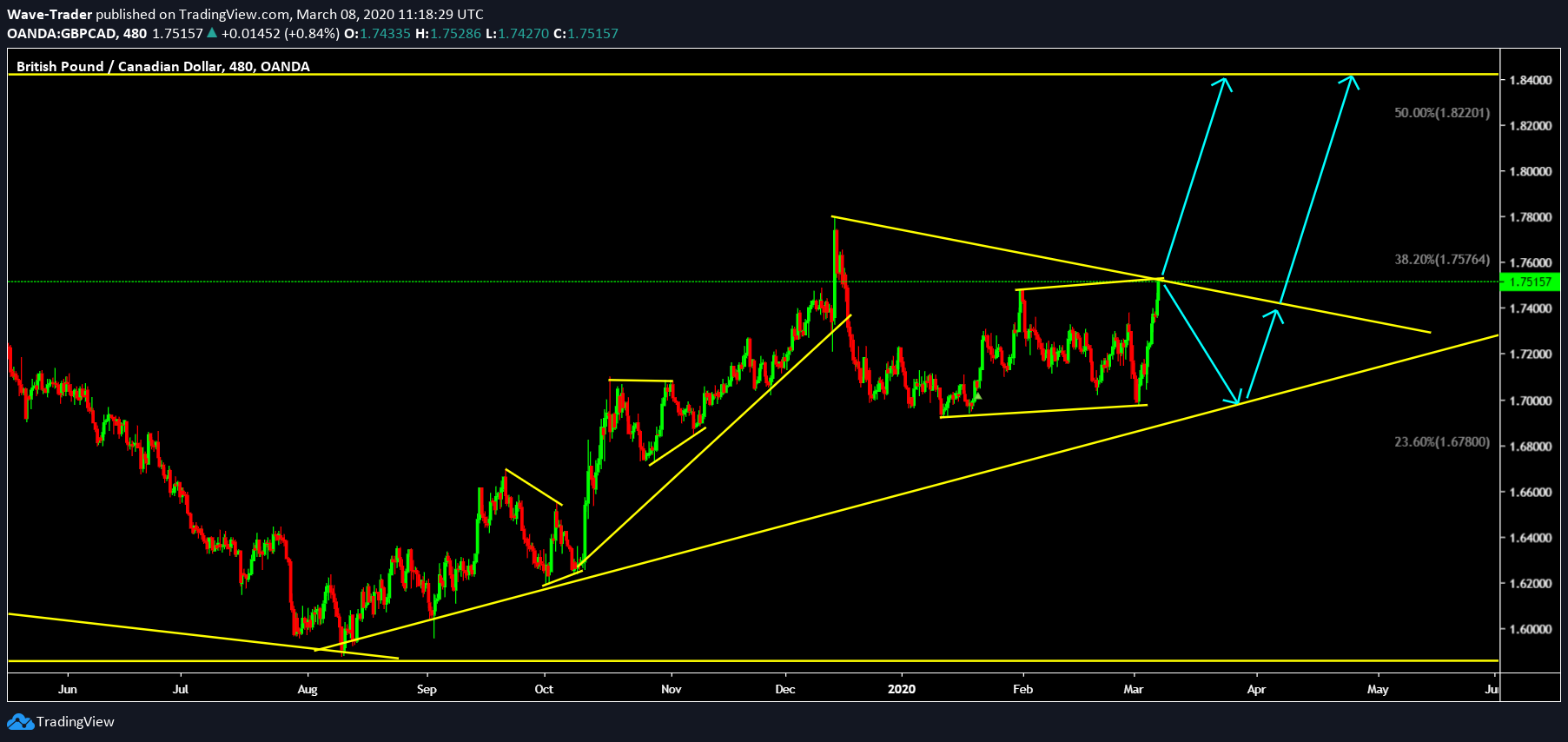This screenshot has width=1568, height=742.
Task: Click the 1.66000 price axis label
Action: tap(1531, 492)
